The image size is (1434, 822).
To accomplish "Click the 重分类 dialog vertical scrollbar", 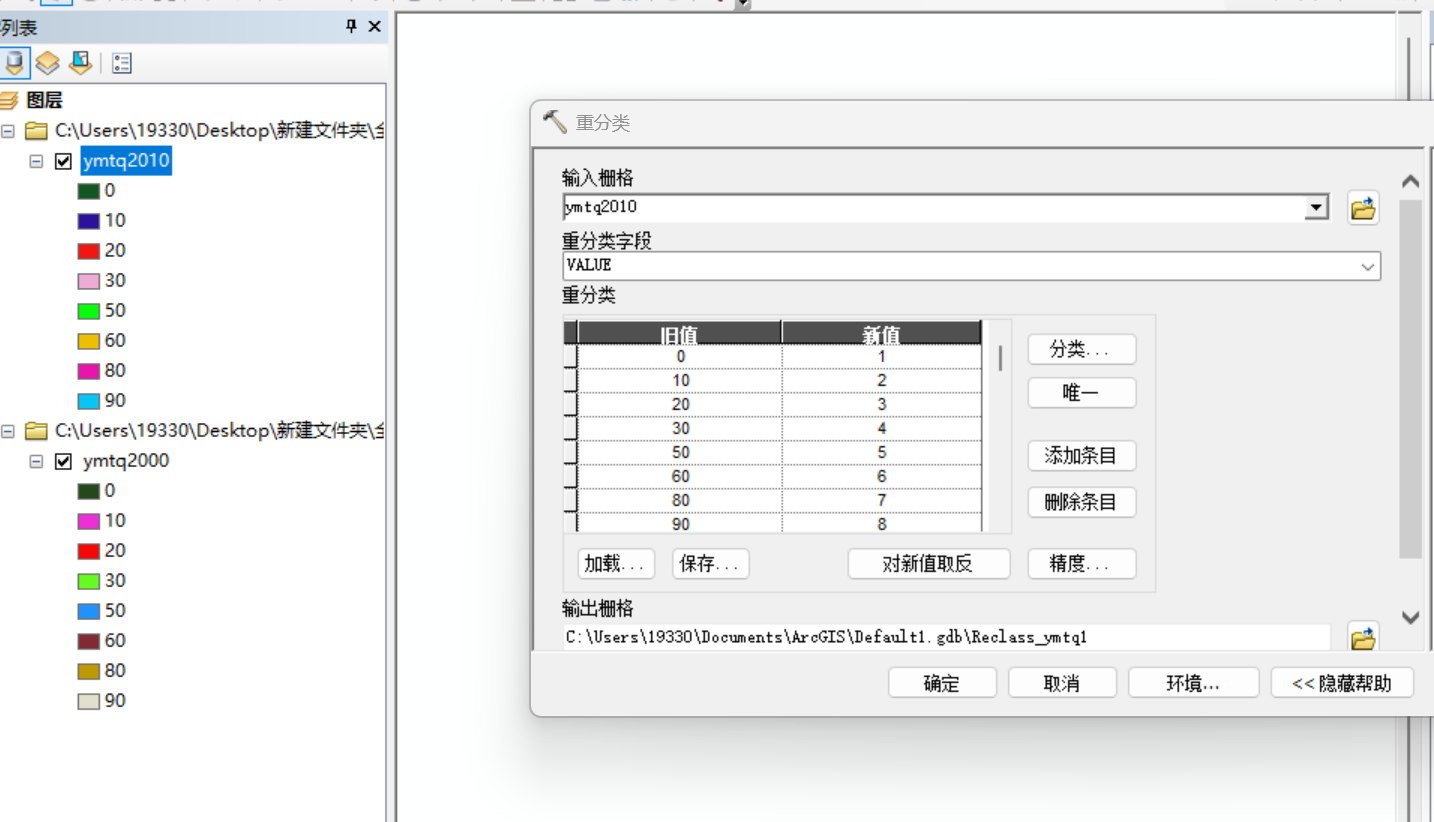I will (1410, 380).
